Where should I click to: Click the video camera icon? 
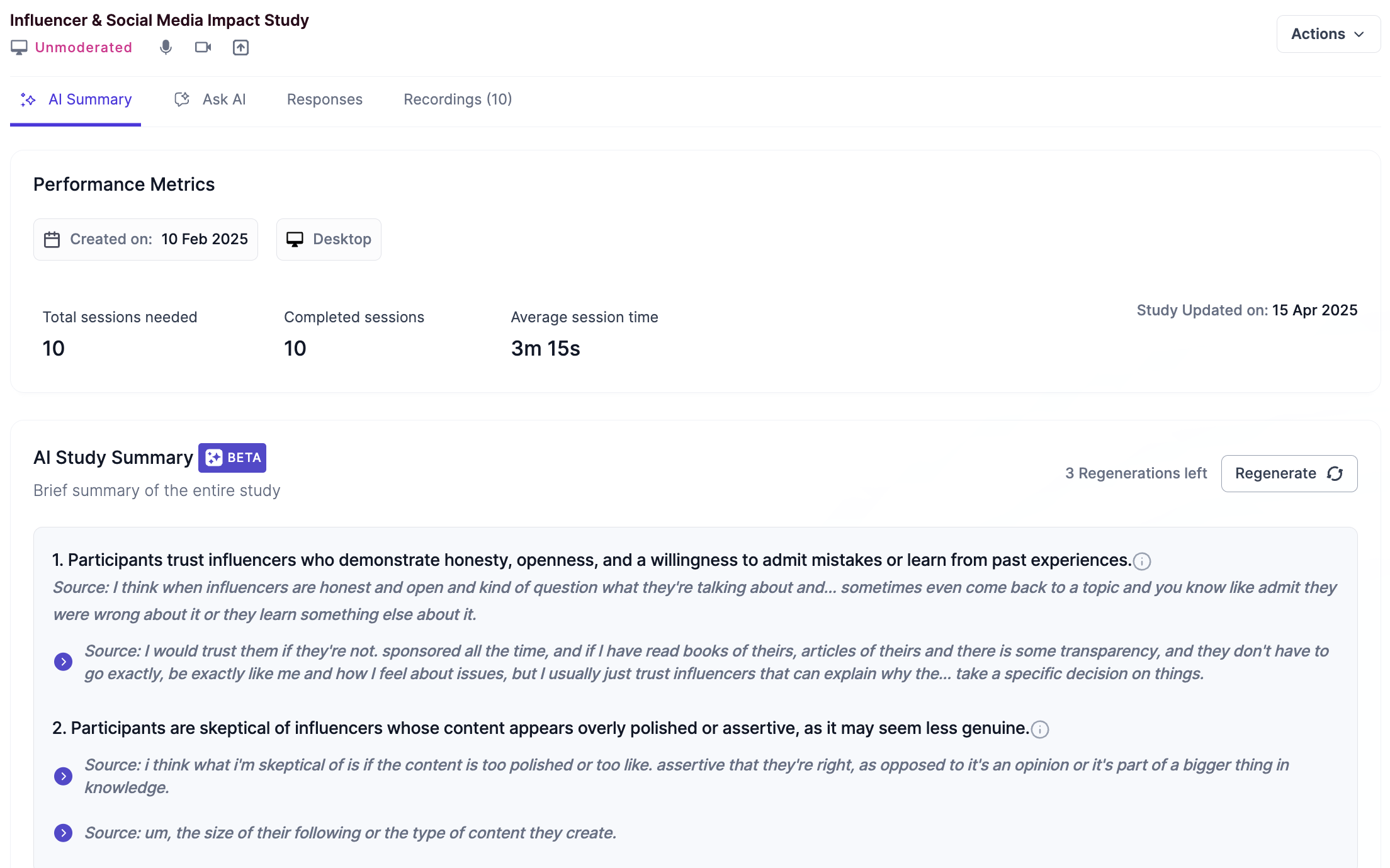coord(203,47)
